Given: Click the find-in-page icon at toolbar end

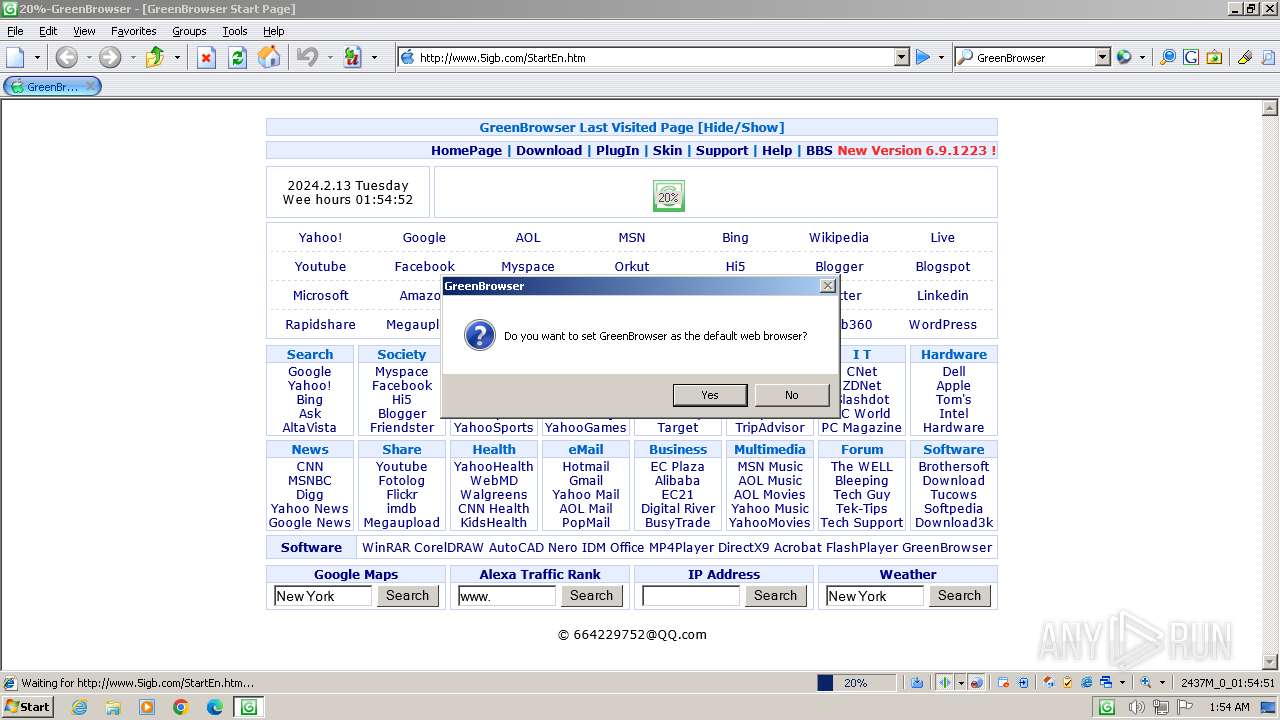Looking at the screenshot, I should point(1268,57).
